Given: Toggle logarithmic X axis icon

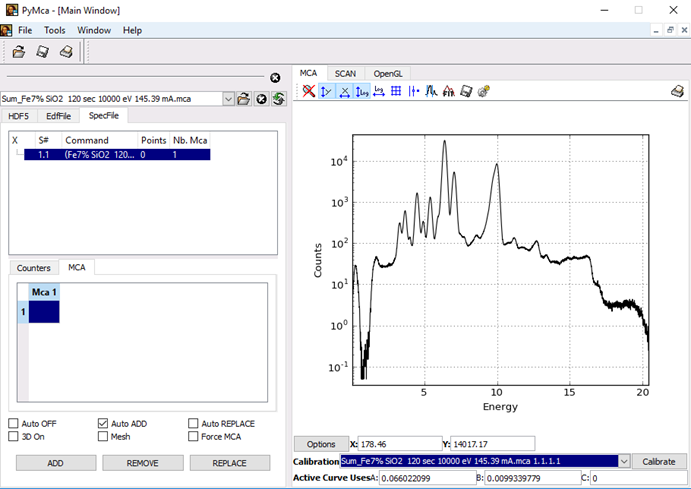Looking at the screenshot, I should 379,91.
